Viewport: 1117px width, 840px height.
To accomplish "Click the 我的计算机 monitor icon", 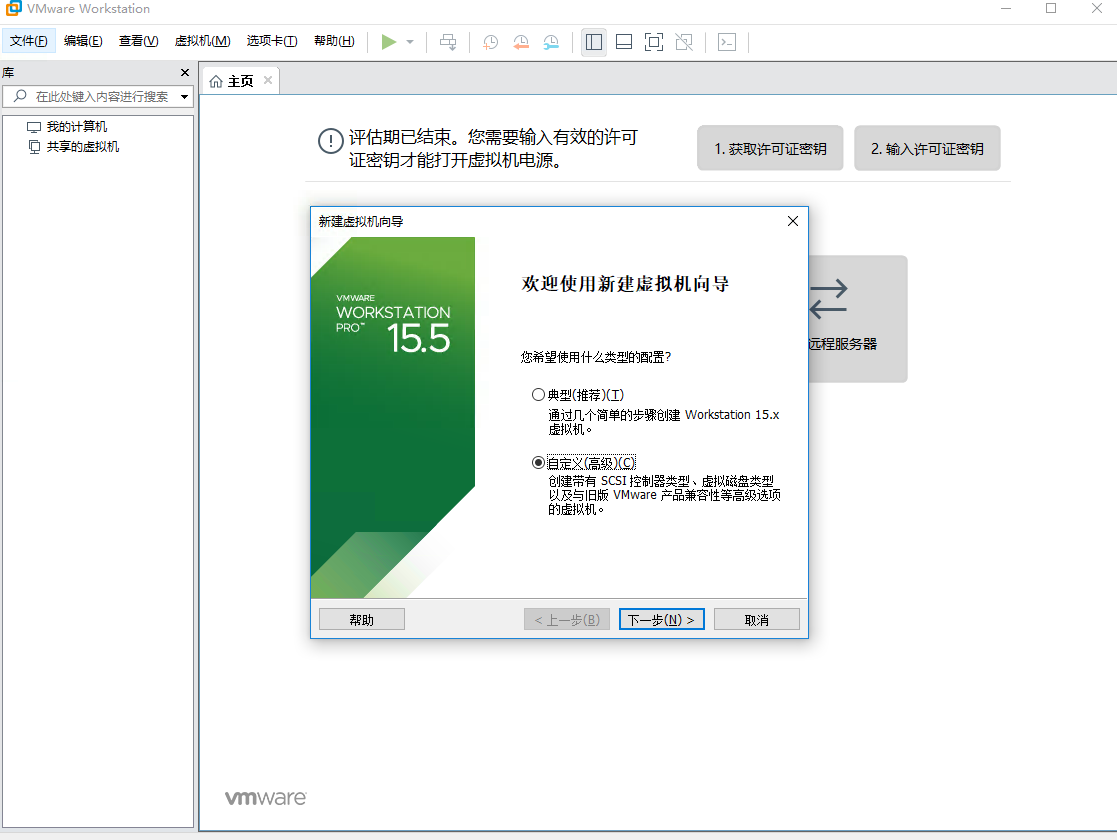I will pyautogui.click(x=33, y=127).
